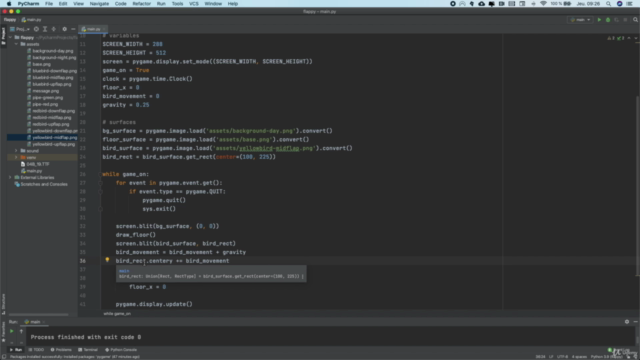The image size is (640, 360).
Task: Click the stop button in toolbar
Action: click(625, 20)
